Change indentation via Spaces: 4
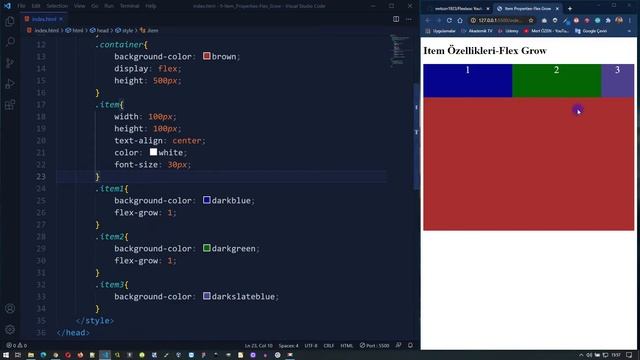 point(288,346)
